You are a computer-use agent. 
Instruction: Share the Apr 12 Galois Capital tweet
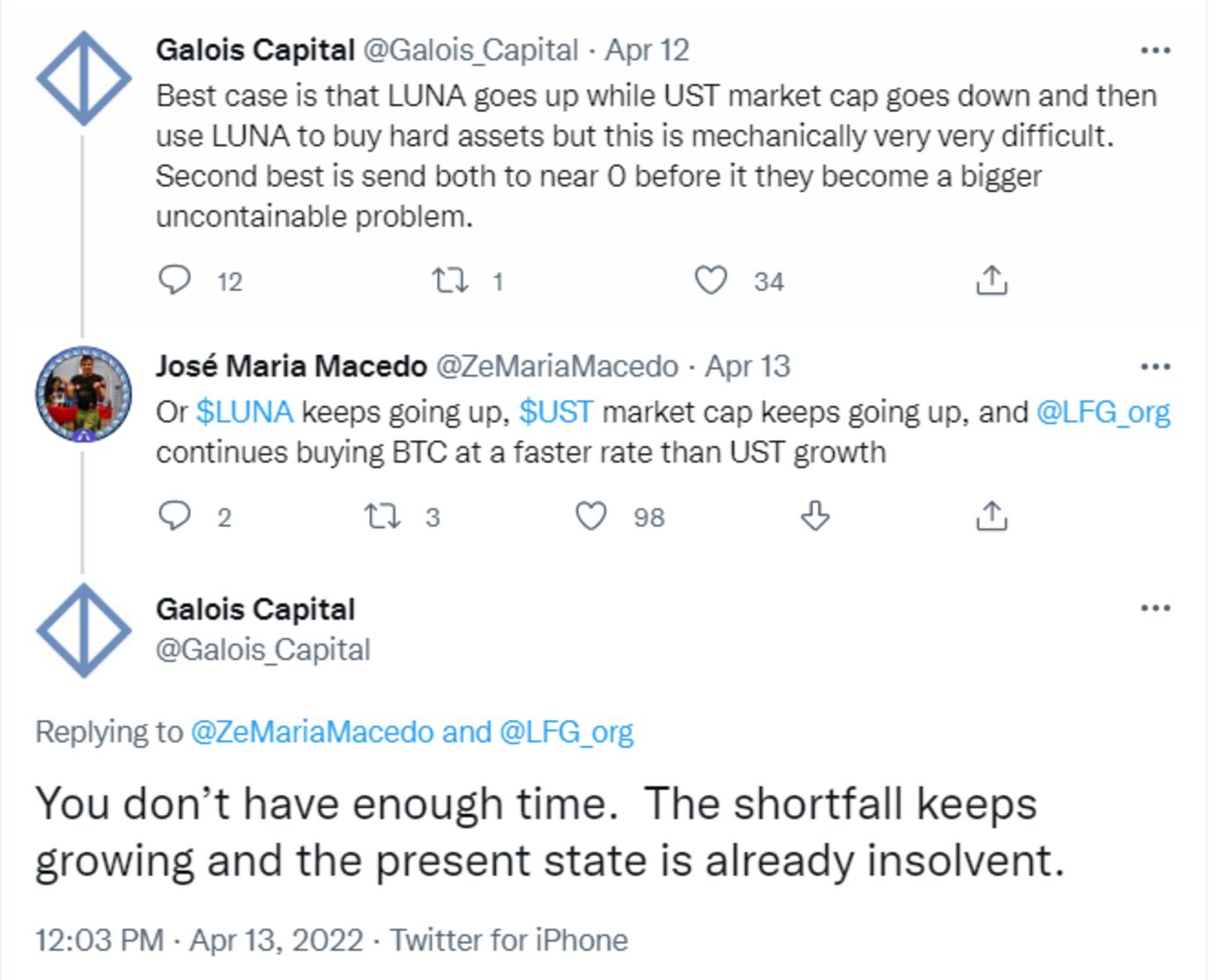(x=991, y=280)
